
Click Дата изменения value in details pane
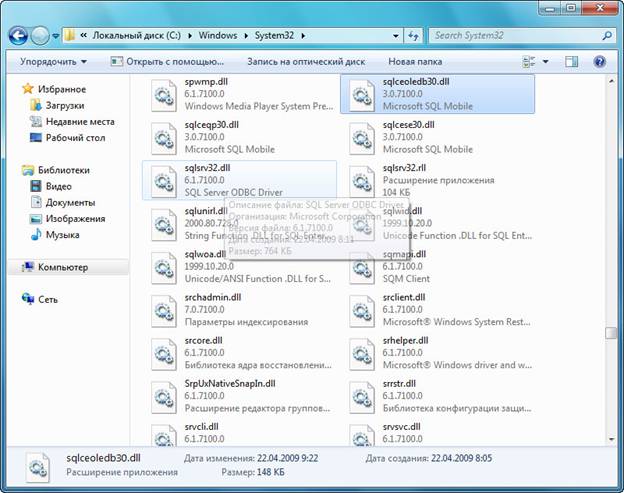coord(287,458)
